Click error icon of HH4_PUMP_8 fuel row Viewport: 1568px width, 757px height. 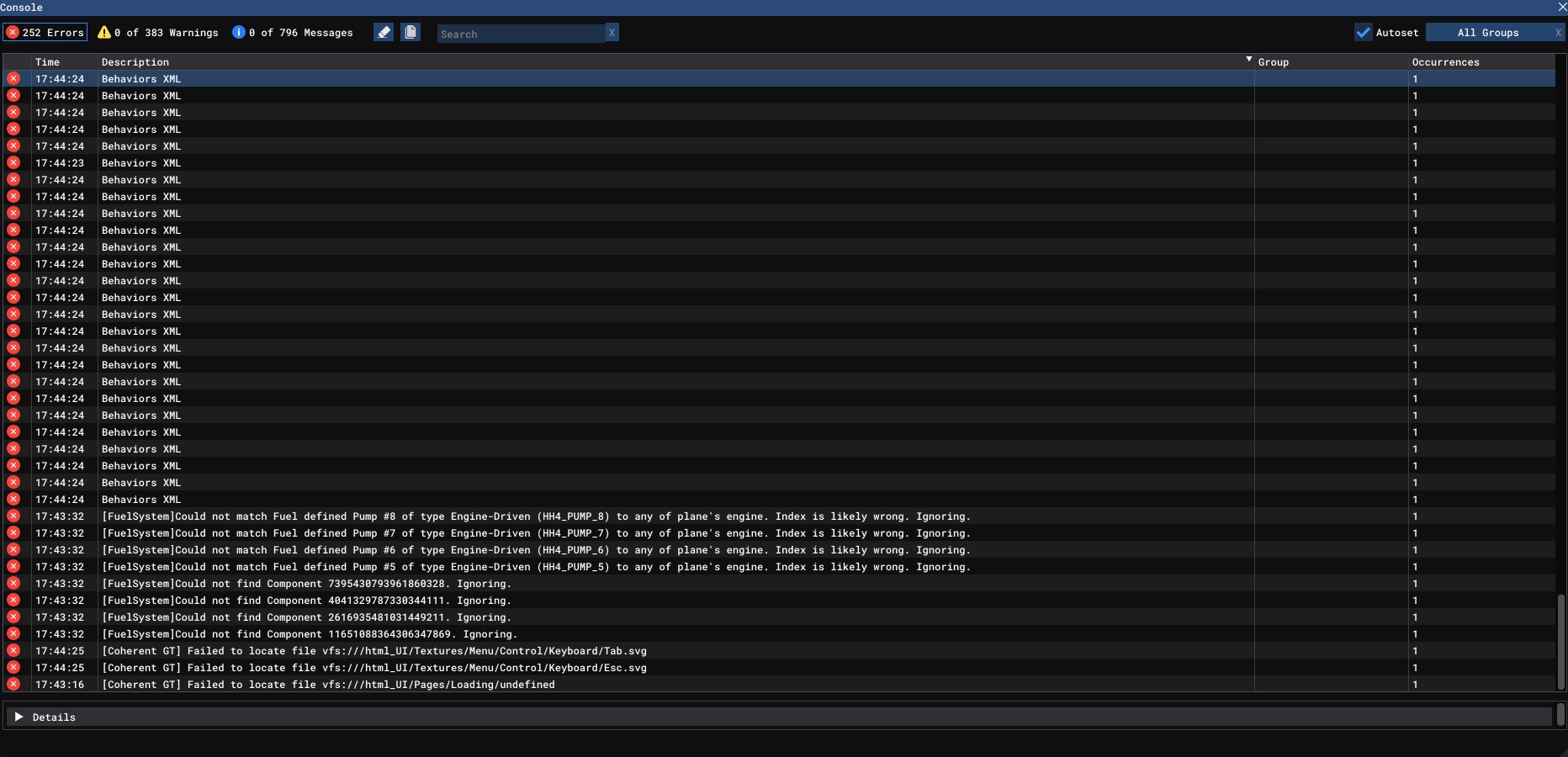click(13, 516)
